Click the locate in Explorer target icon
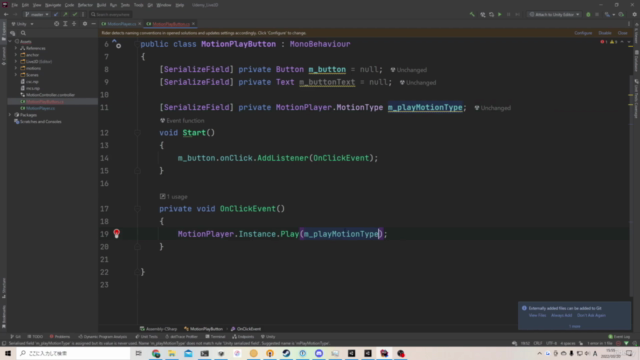This screenshot has width=640, height=360. coord(56,24)
